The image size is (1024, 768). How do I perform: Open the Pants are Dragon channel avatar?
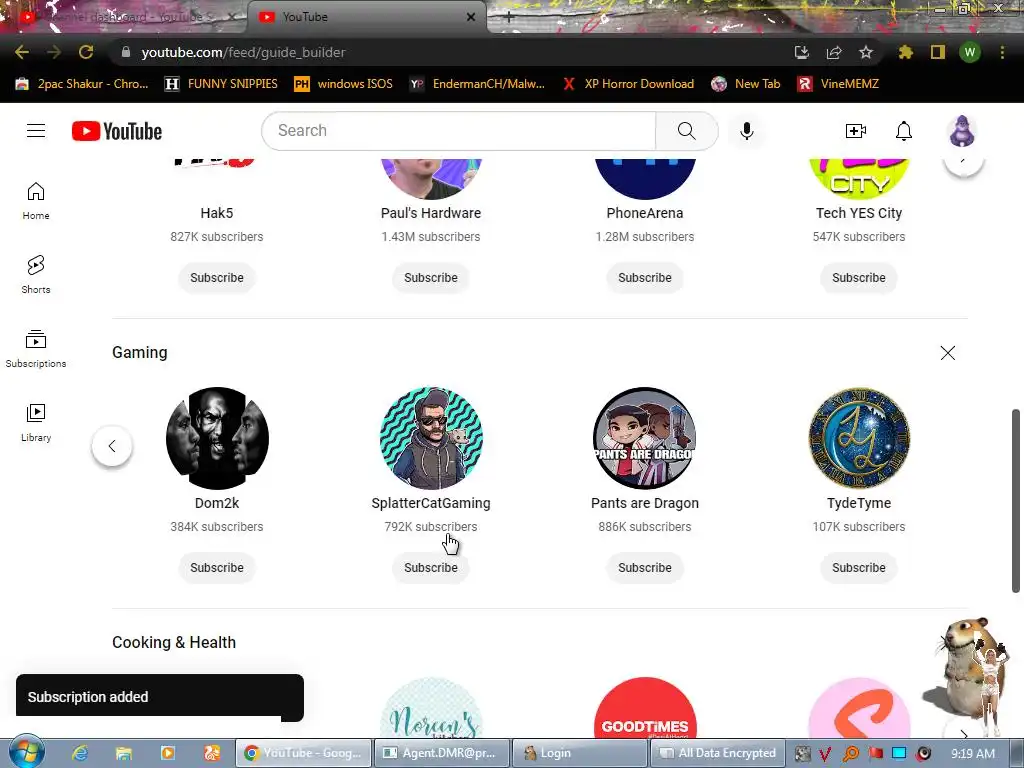[645, 438]
